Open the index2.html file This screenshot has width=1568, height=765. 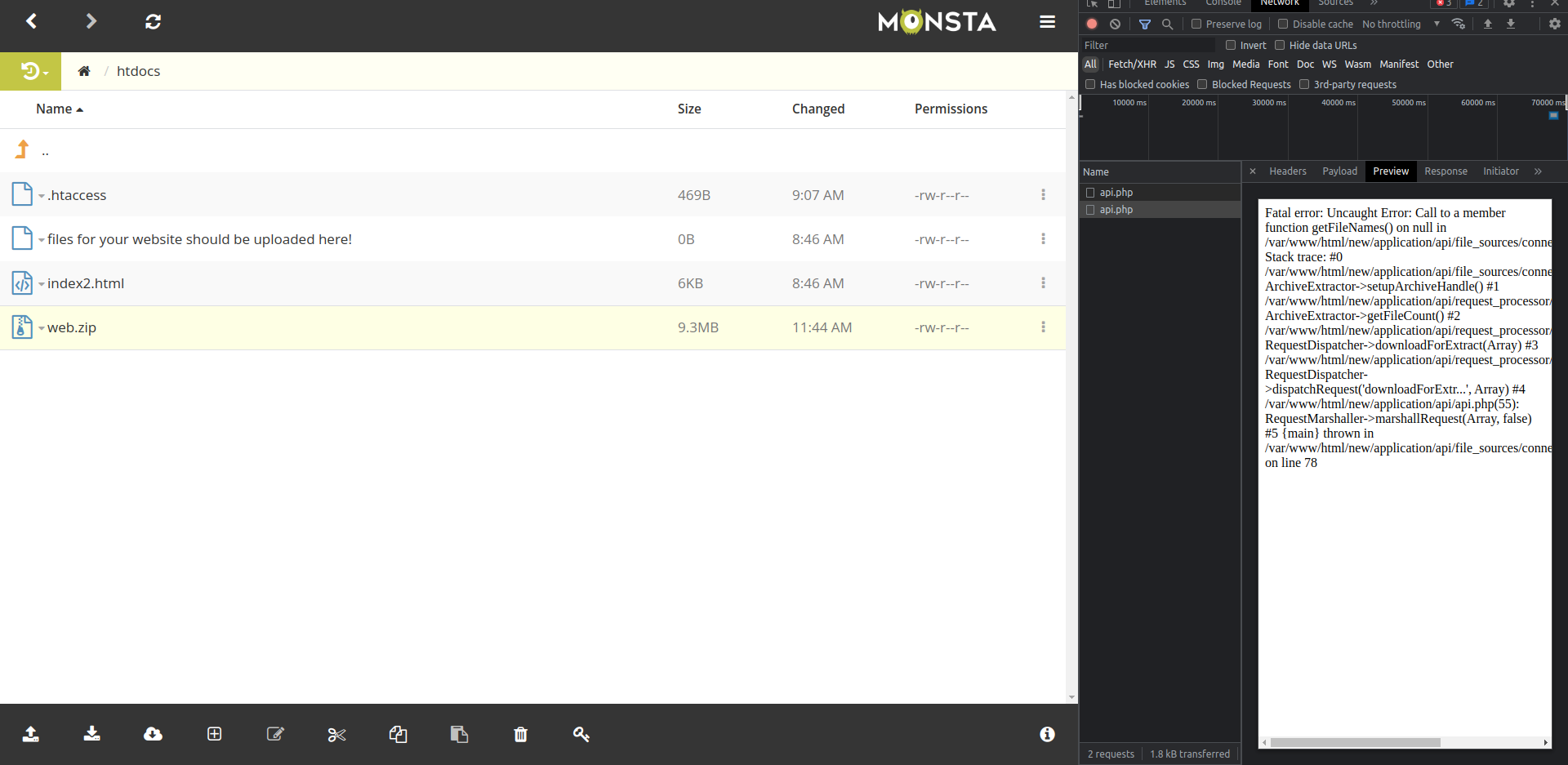coord(86,283)
